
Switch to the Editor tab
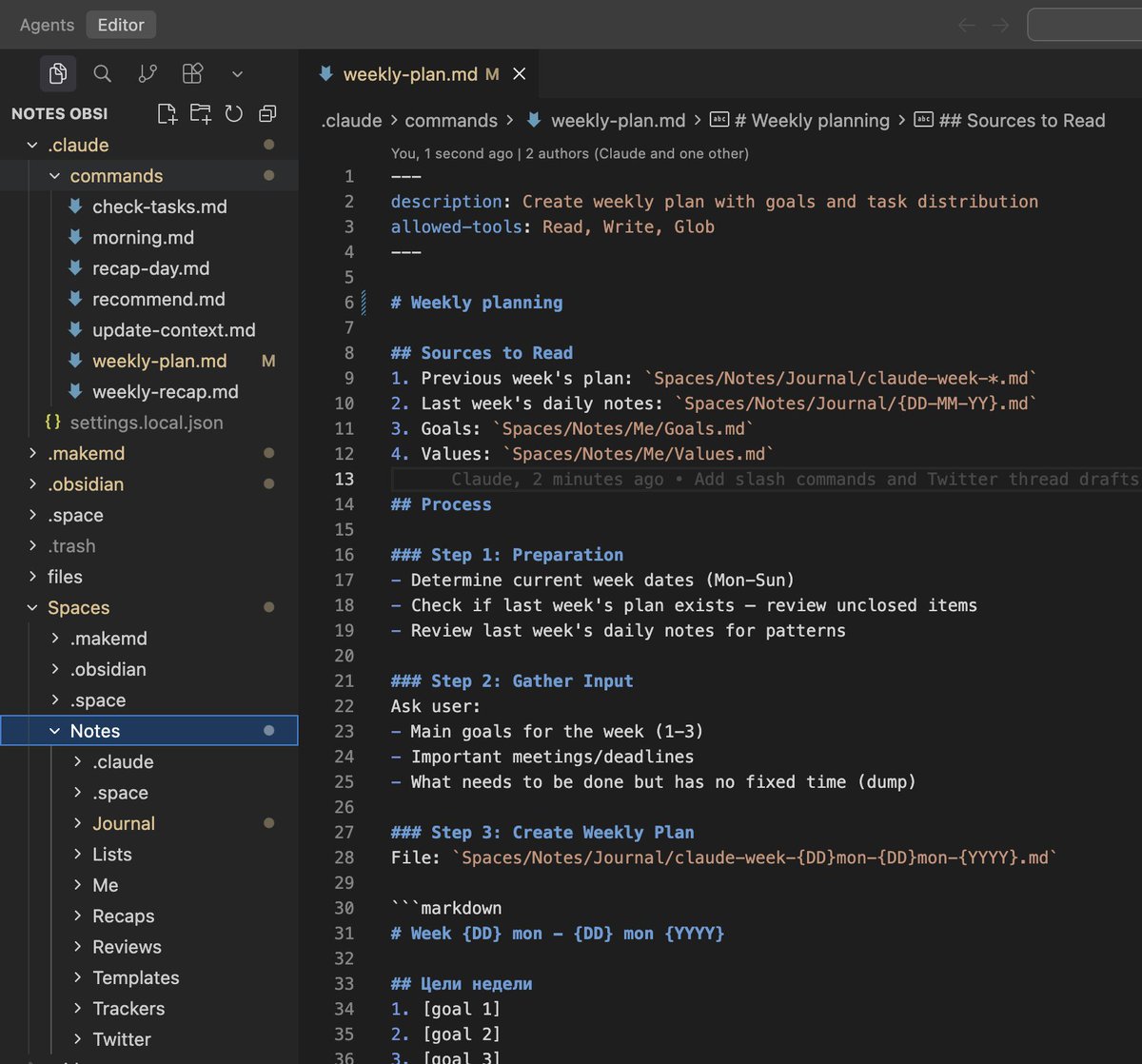coord(121,25)
